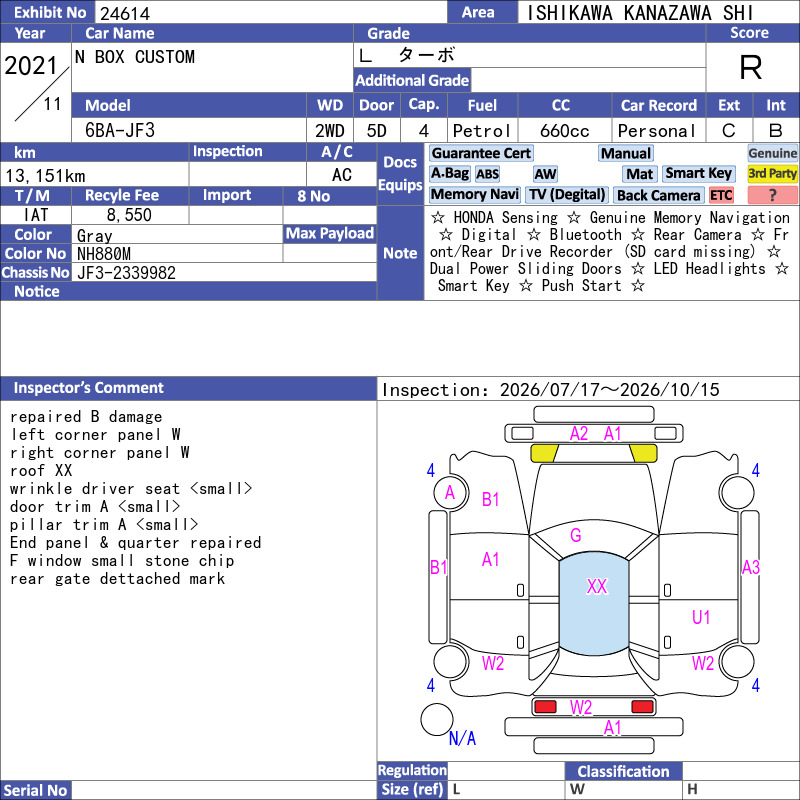Click the engine size 660cc
The width and height of the screenshot is (800, 800).
pos(564,131)
